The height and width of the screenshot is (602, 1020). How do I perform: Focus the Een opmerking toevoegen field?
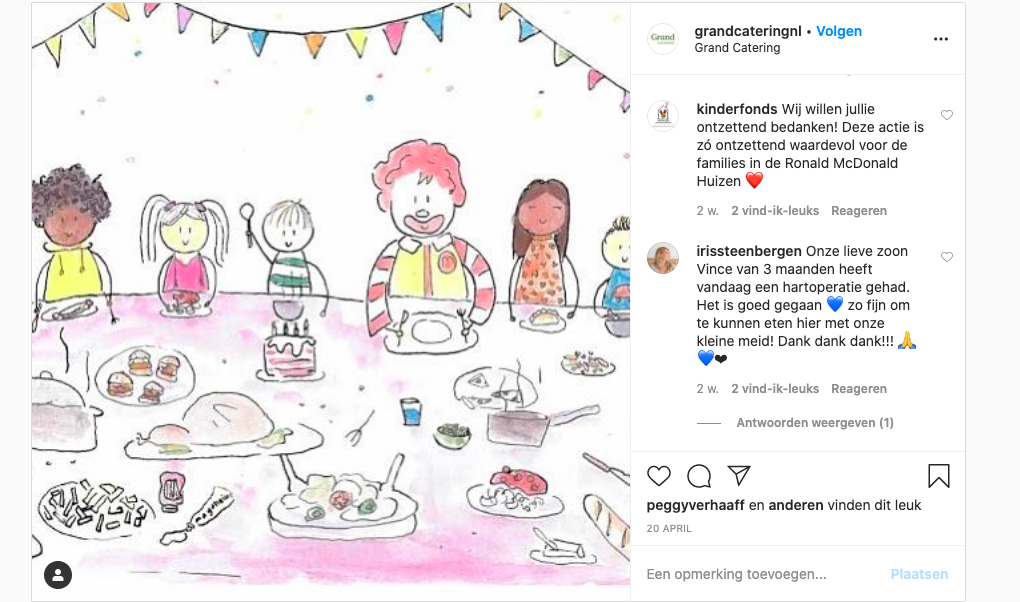click(x=761, y=574)
